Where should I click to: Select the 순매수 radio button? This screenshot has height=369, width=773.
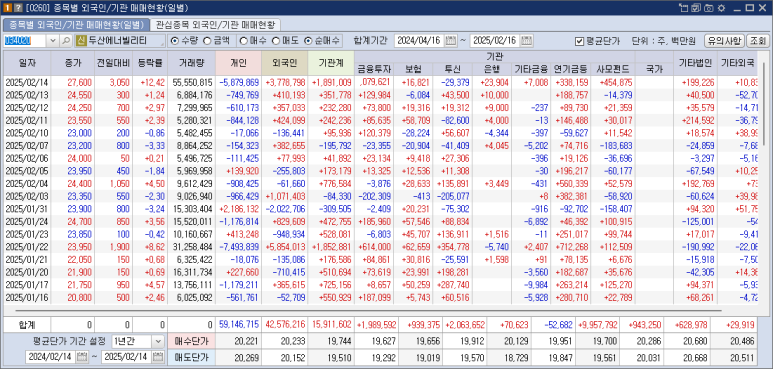click(x=308, y=41)
